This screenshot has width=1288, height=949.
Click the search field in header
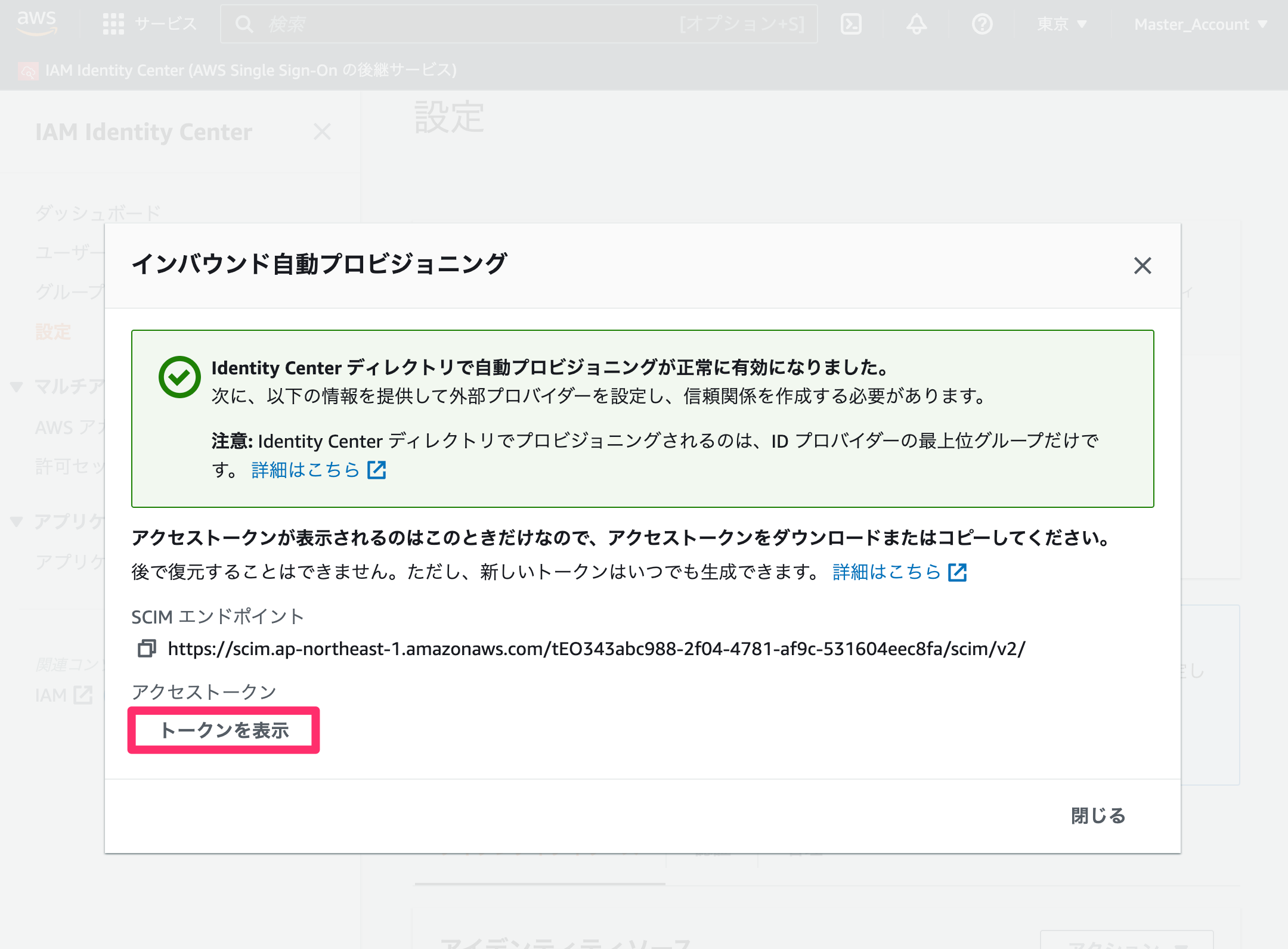(519, 24)
